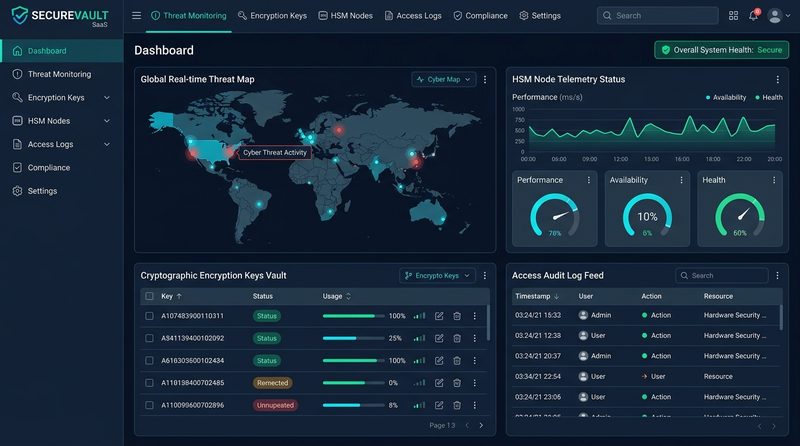800x446 pixels.
Task: Open Keys Vault panel options menu
Action: point(485,276)
